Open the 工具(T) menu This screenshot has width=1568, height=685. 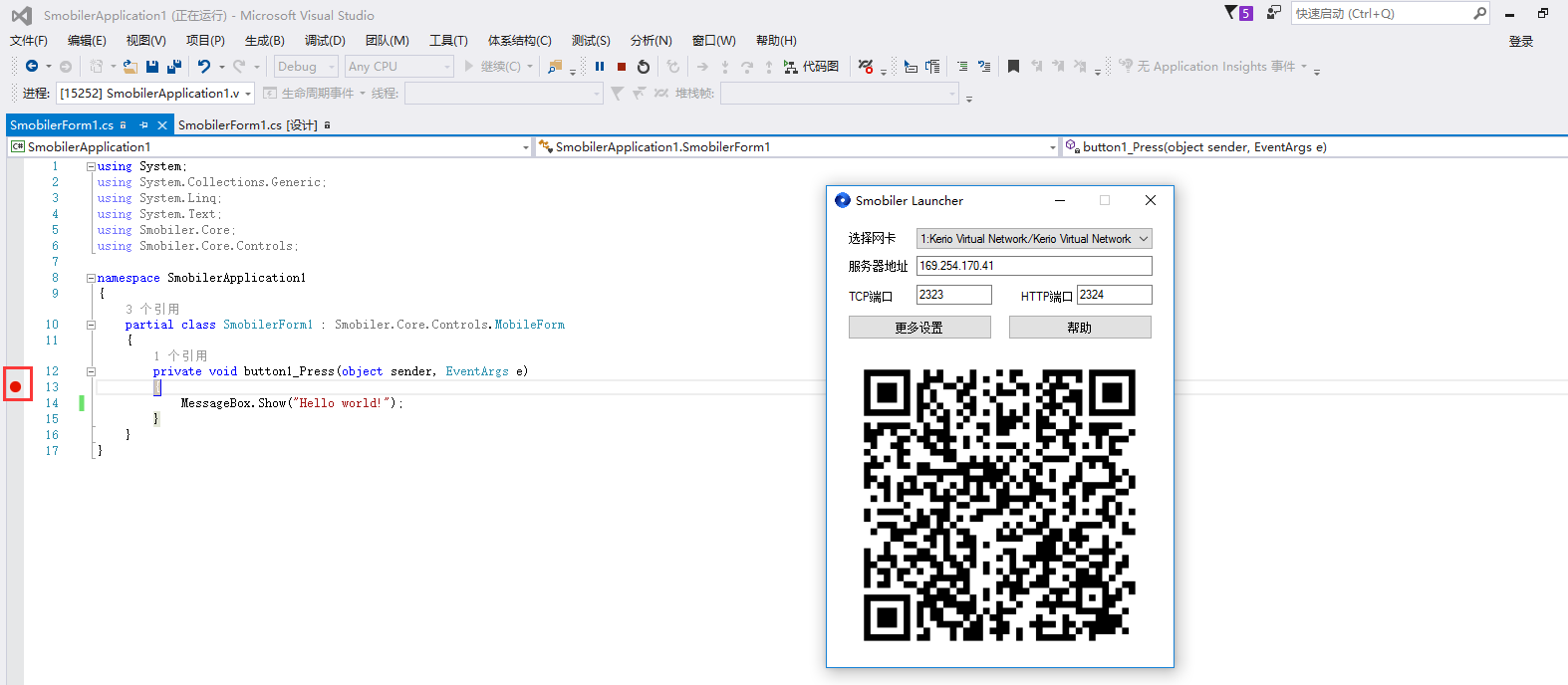point(448,41)
